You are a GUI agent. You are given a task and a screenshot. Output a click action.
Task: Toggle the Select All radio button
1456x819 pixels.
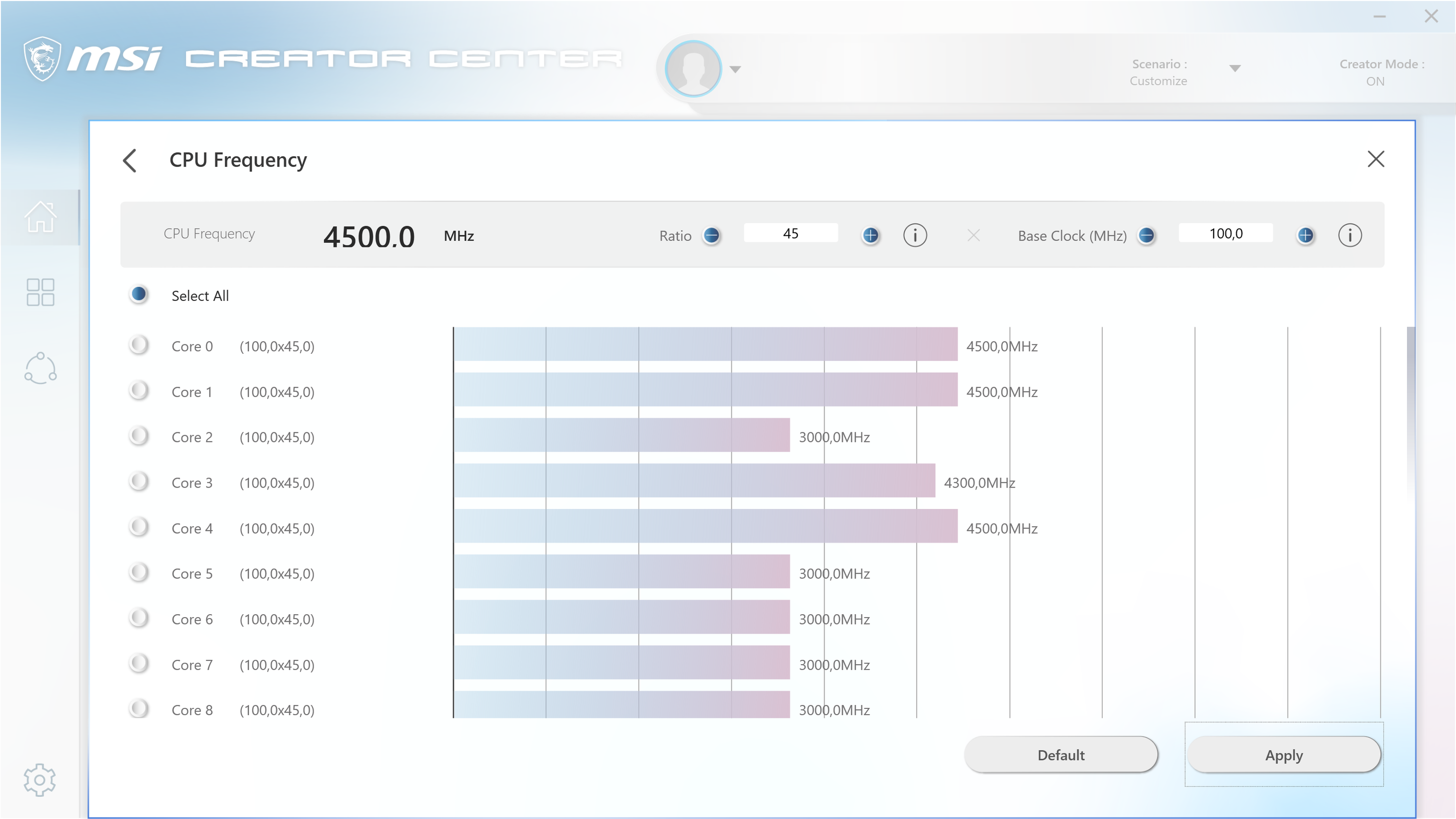click(138, 295)
